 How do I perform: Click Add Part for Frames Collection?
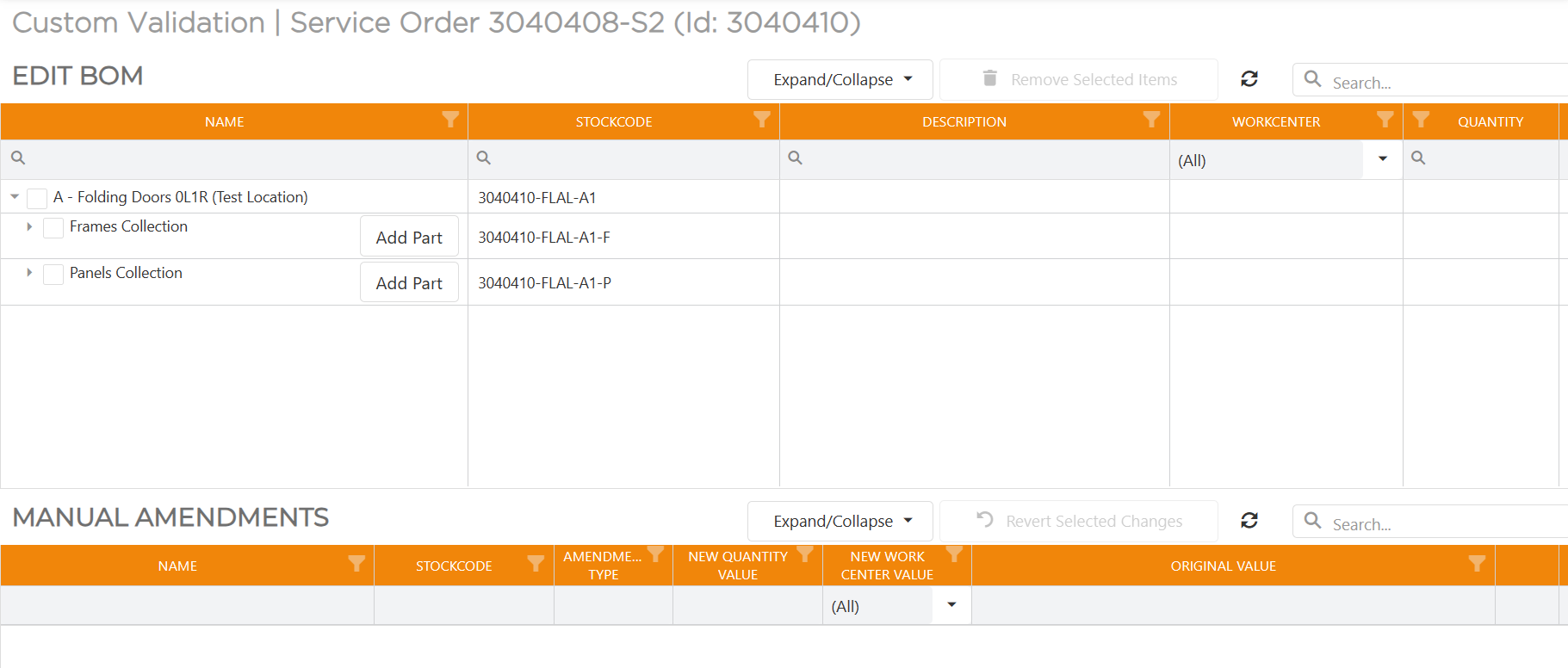coord(409,237)
